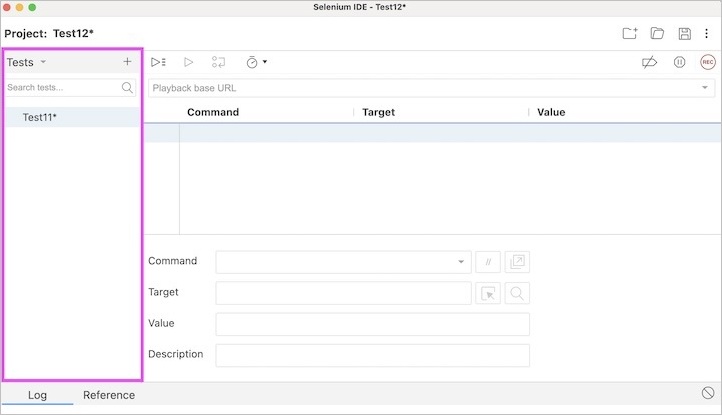The width and height of the screenshot is (722, 415).
Task: Open the test execution speed control
Action: [x=256, y=62]
